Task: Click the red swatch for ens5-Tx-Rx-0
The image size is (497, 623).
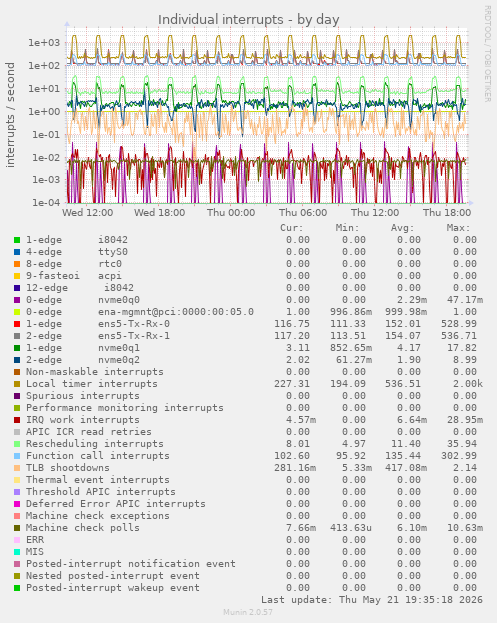Action: (17, 324)
